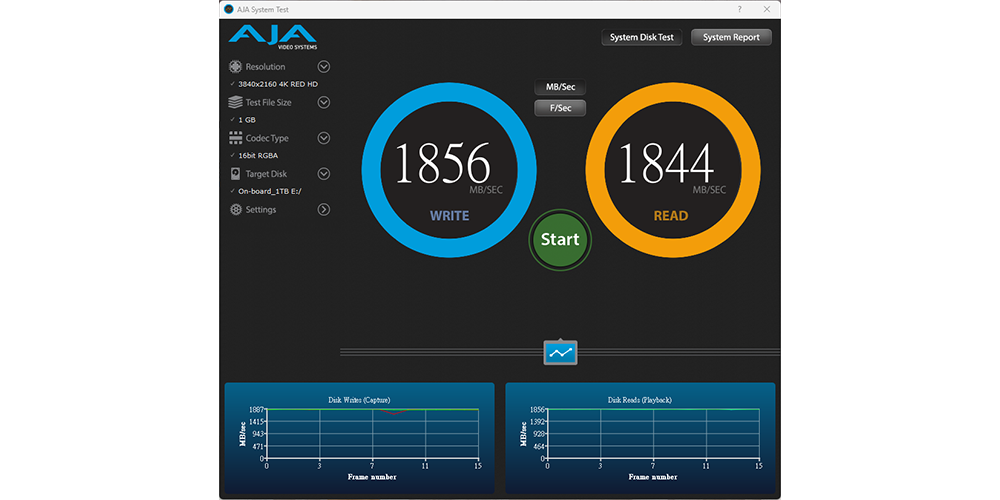
Task: Click the Test File Size stack icon
Action: point(236,102)
